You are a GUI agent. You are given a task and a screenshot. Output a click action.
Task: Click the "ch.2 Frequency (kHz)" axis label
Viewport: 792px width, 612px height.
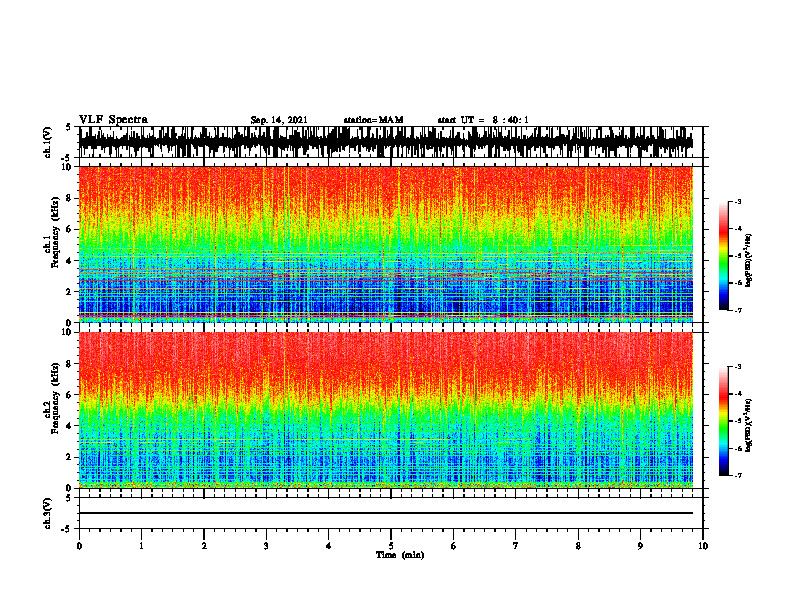click(51, 398)
